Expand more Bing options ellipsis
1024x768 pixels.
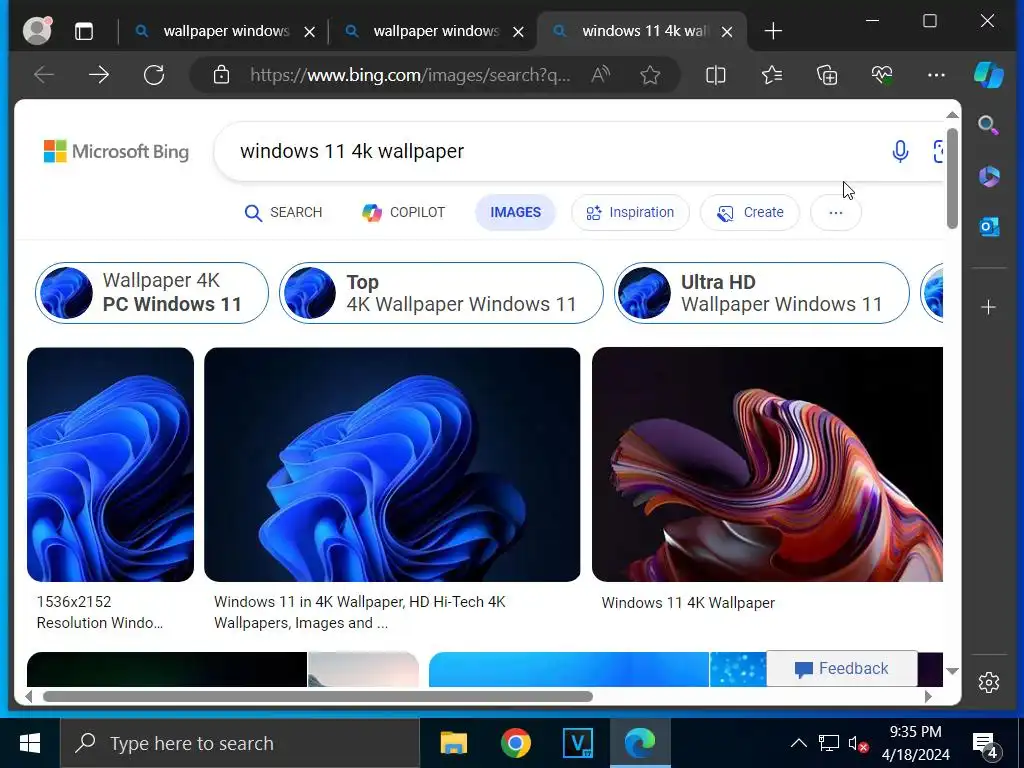pyautogui.click(x=836, y=212)
